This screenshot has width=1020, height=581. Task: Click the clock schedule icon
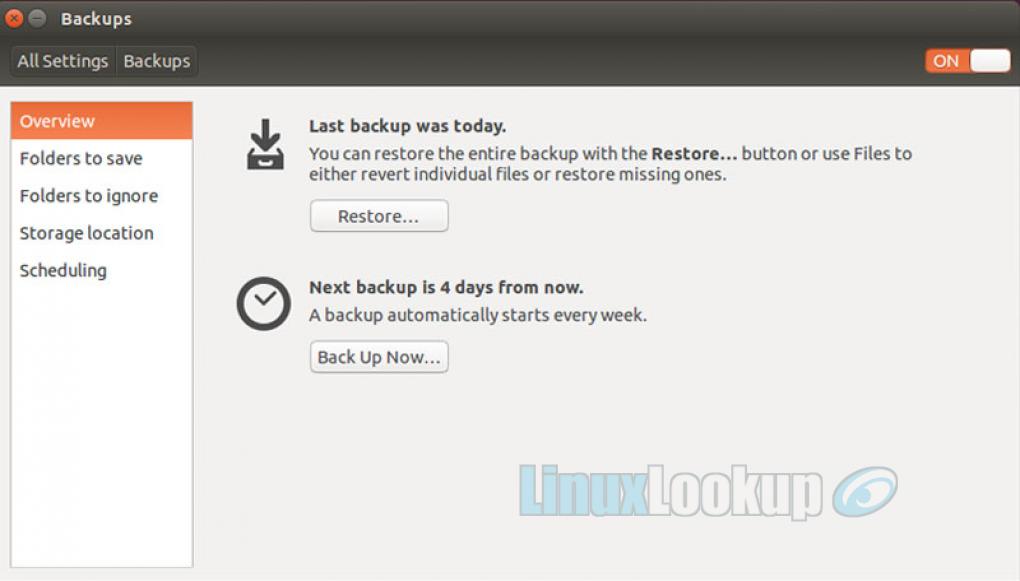click(x=263, y=303)
